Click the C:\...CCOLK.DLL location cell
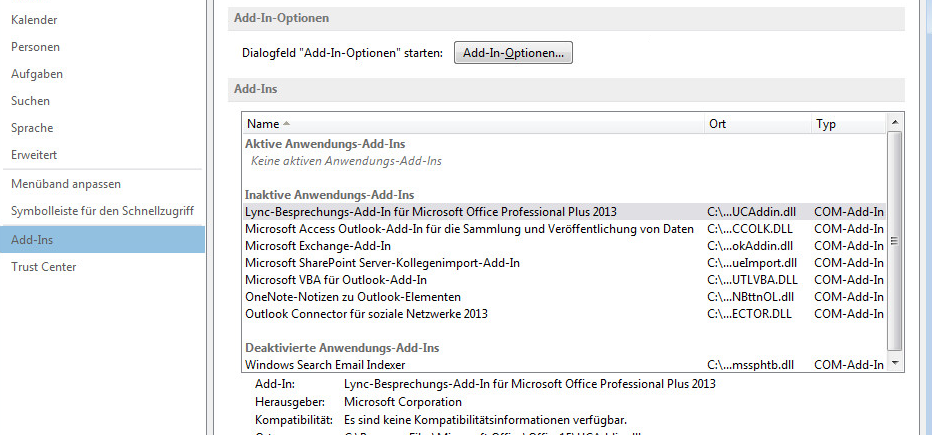932x435 pixels. click(x=750, y=229)
